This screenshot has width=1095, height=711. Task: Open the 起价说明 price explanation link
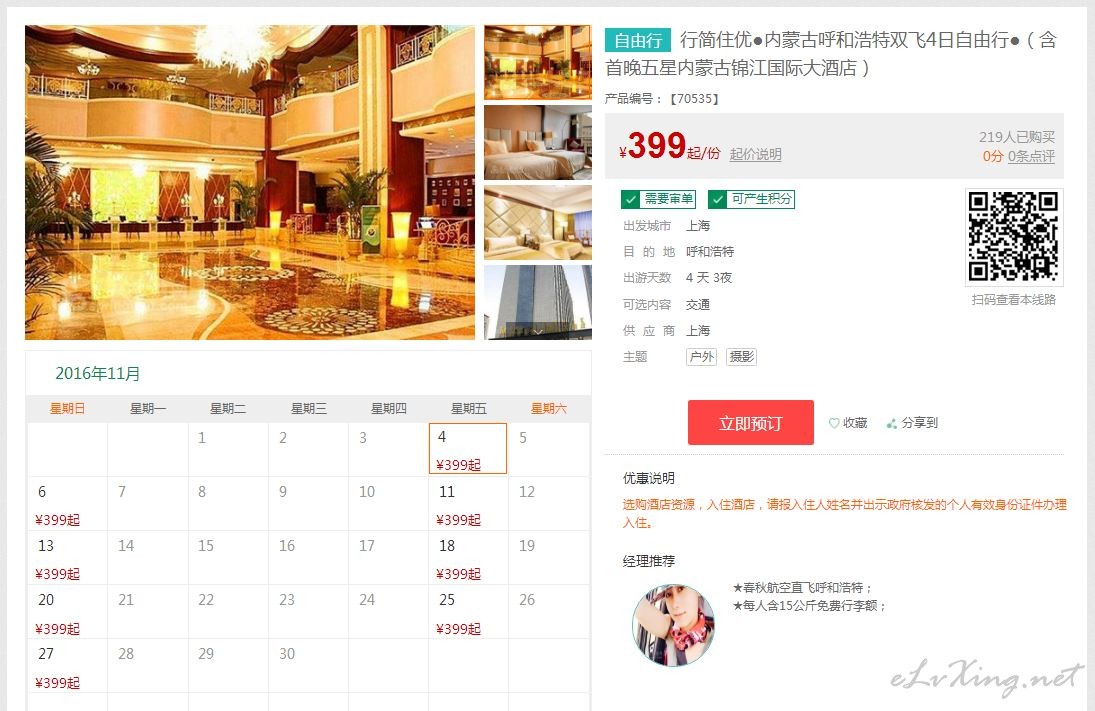pyautogui.click(x=756, y=154)
